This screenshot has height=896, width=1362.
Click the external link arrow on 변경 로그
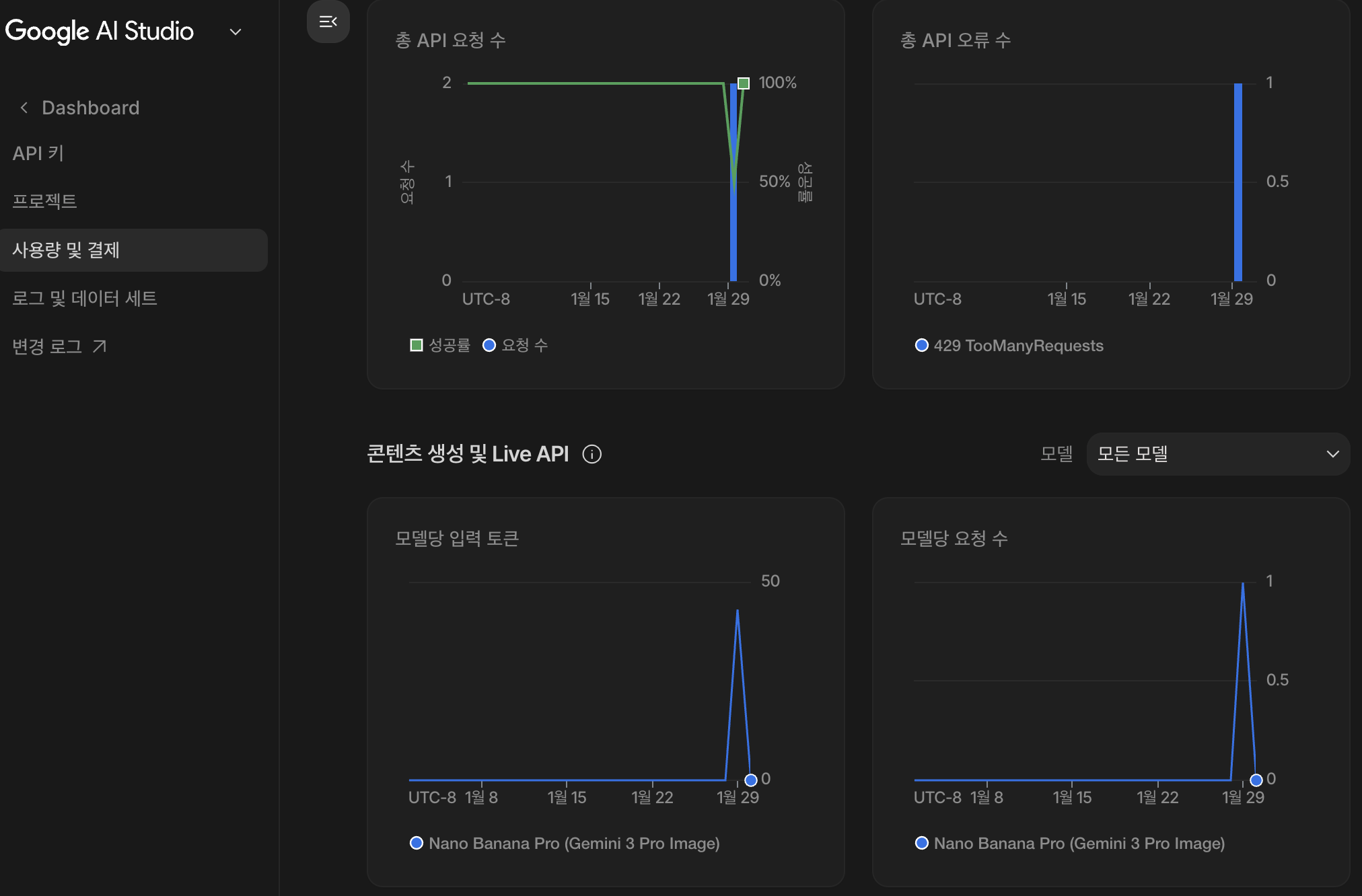click(100, 346)
